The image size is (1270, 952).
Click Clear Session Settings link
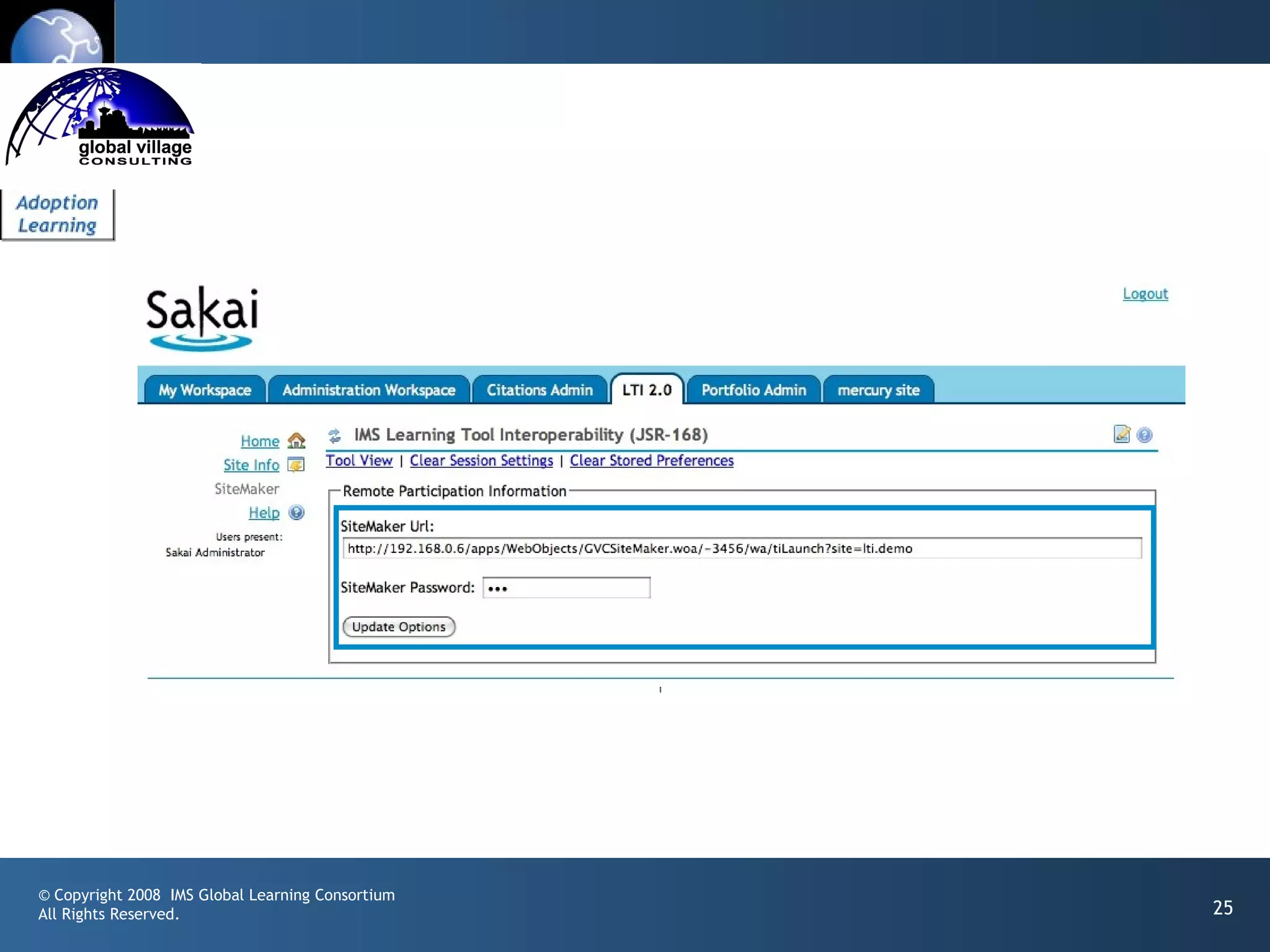481,461
